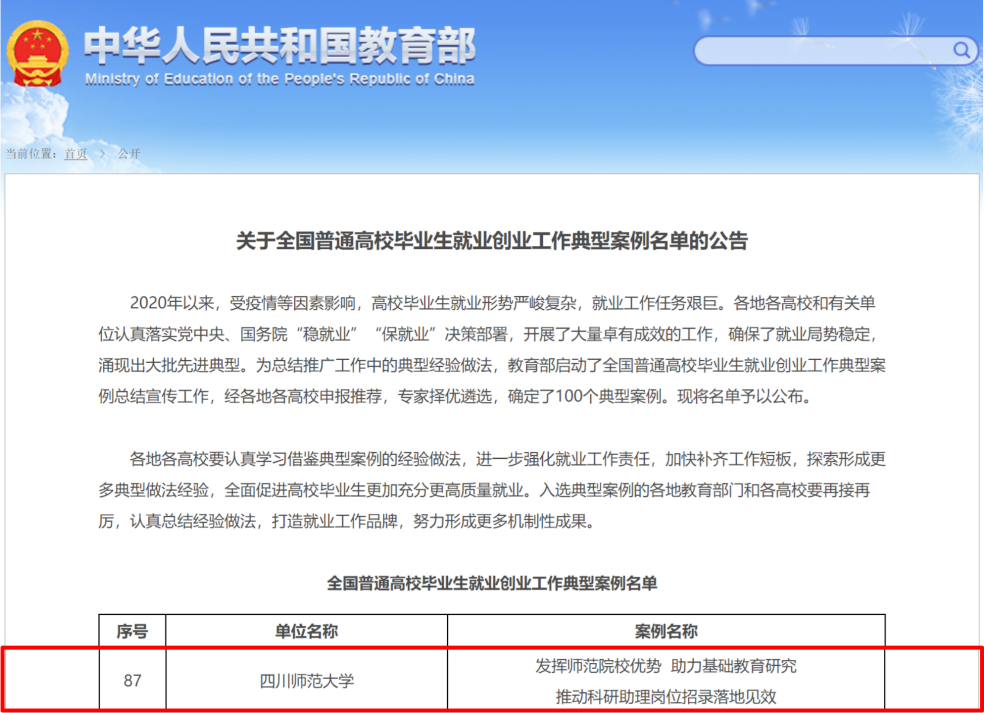Select the table cell with number 87
This screenshot has height=713, width=984.
[x=132, y=680]
